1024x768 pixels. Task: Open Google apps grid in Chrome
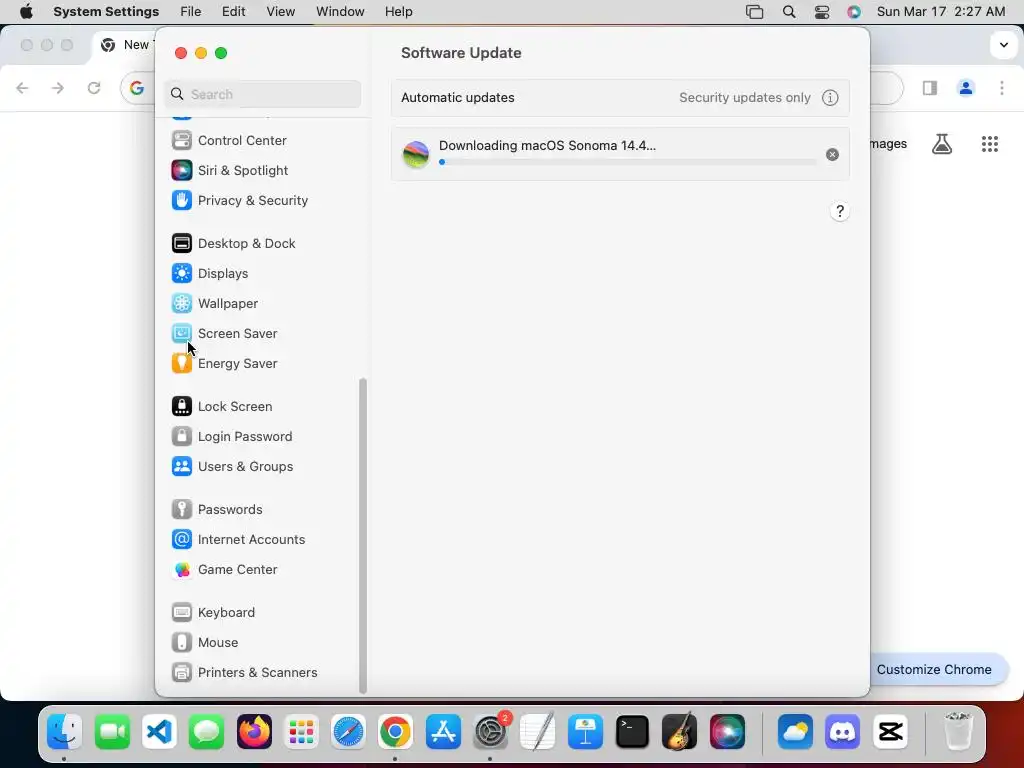tap(990, 144)
